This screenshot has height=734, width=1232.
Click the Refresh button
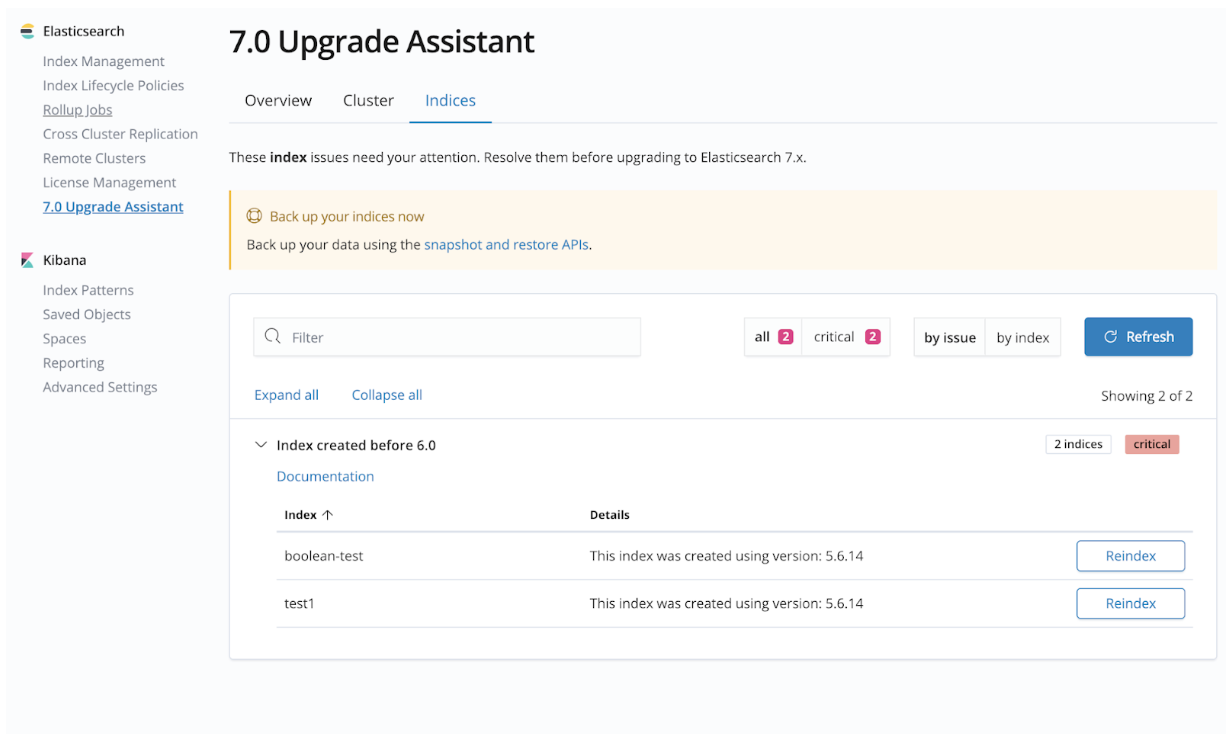1138,337
